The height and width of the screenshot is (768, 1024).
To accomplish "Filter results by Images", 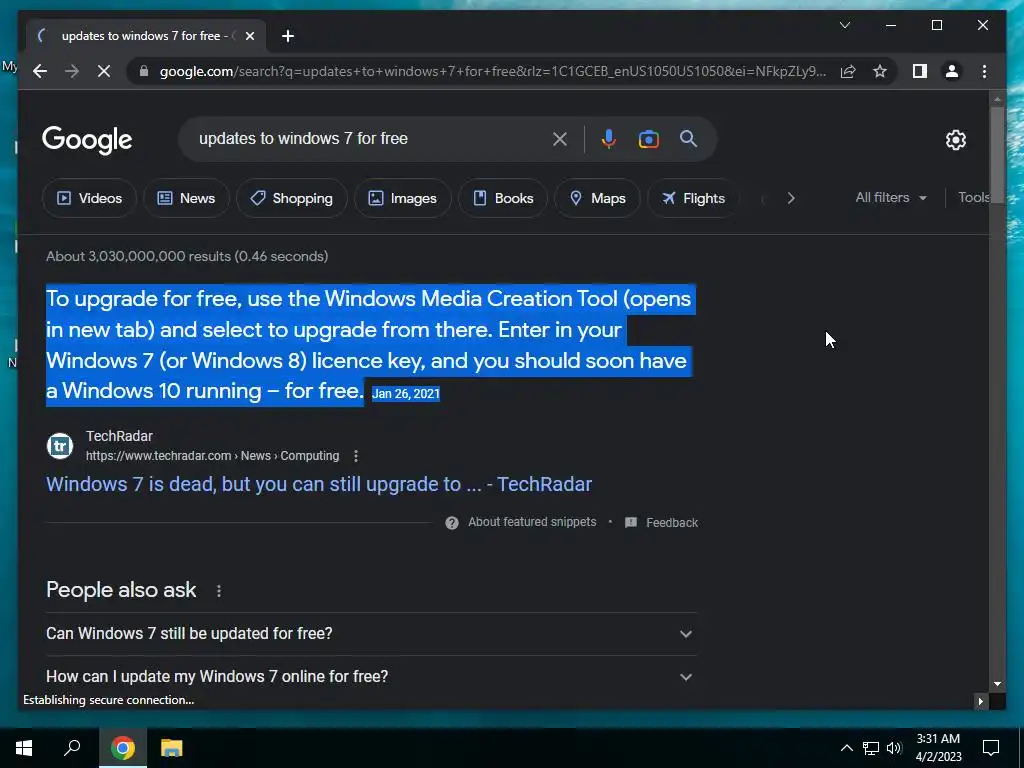I will 402,198.
